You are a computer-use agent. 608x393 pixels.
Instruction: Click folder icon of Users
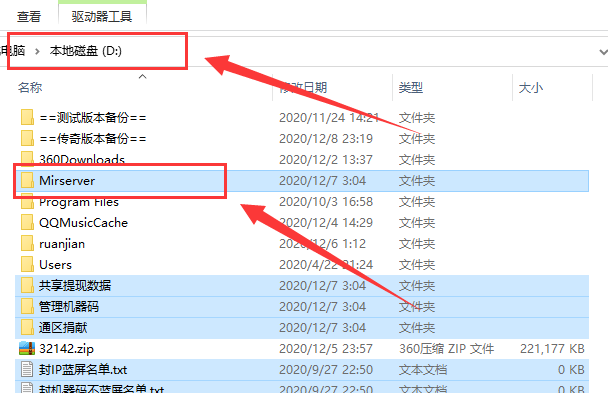click(x=27, y=264)
